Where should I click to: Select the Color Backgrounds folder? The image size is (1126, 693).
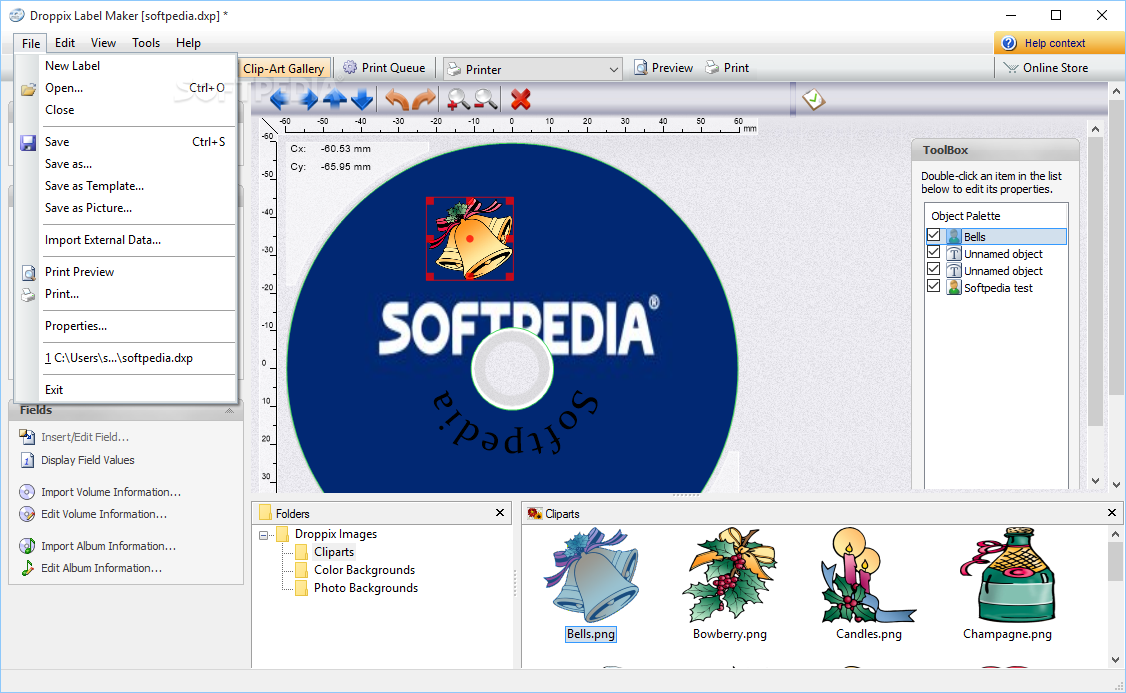click(x=364, y=570)
